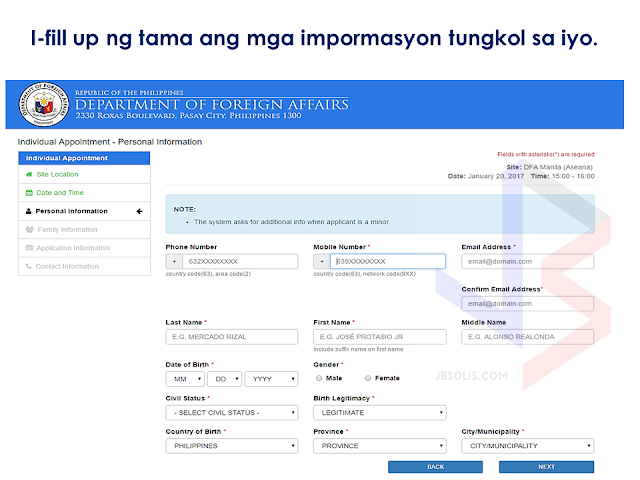Click the Site Location home icon
This screenshot has width=640, height=480.
pyautogui.click(x=29, y=174)
